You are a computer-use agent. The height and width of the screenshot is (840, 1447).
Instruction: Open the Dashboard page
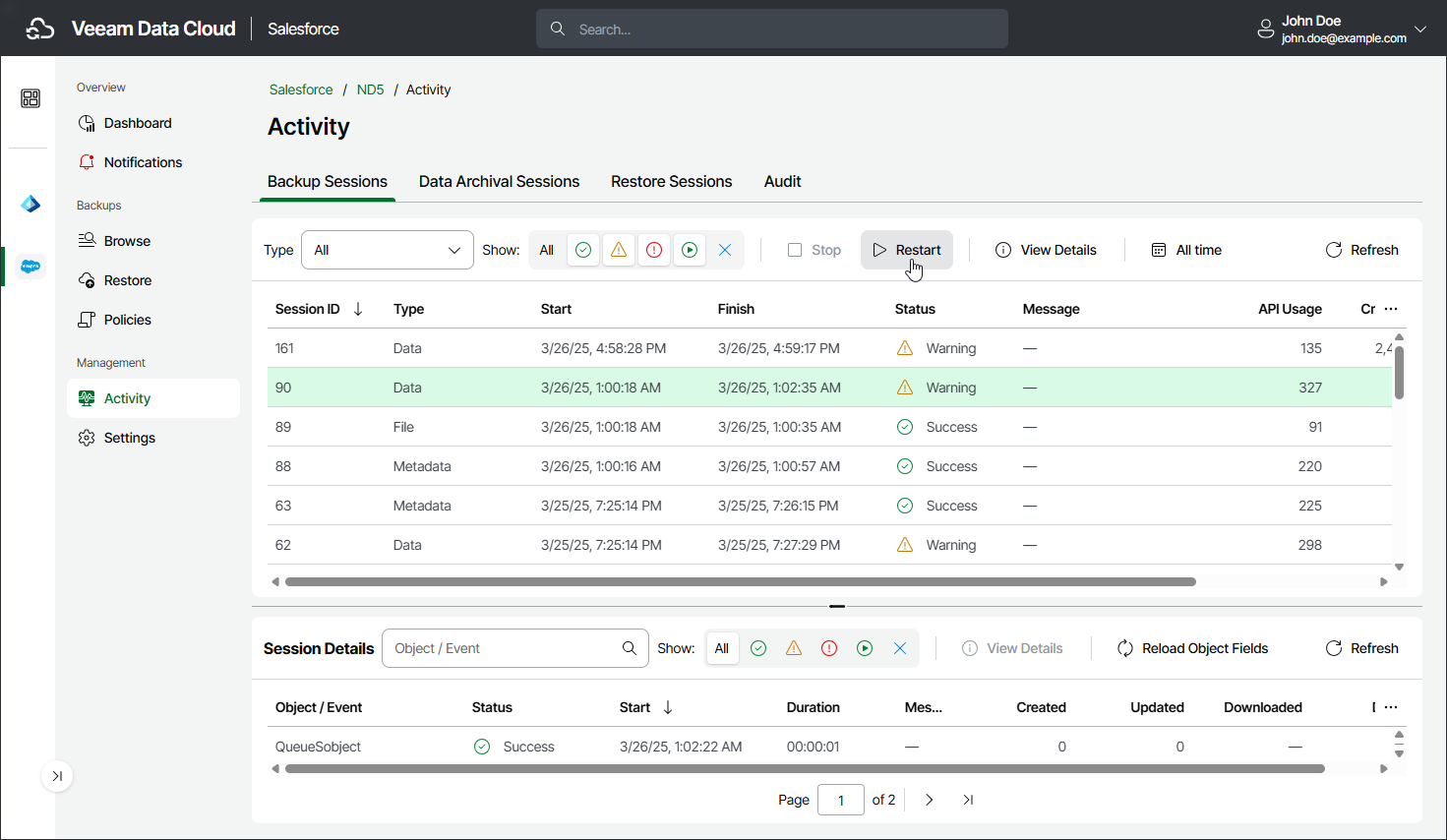(153, 123)
